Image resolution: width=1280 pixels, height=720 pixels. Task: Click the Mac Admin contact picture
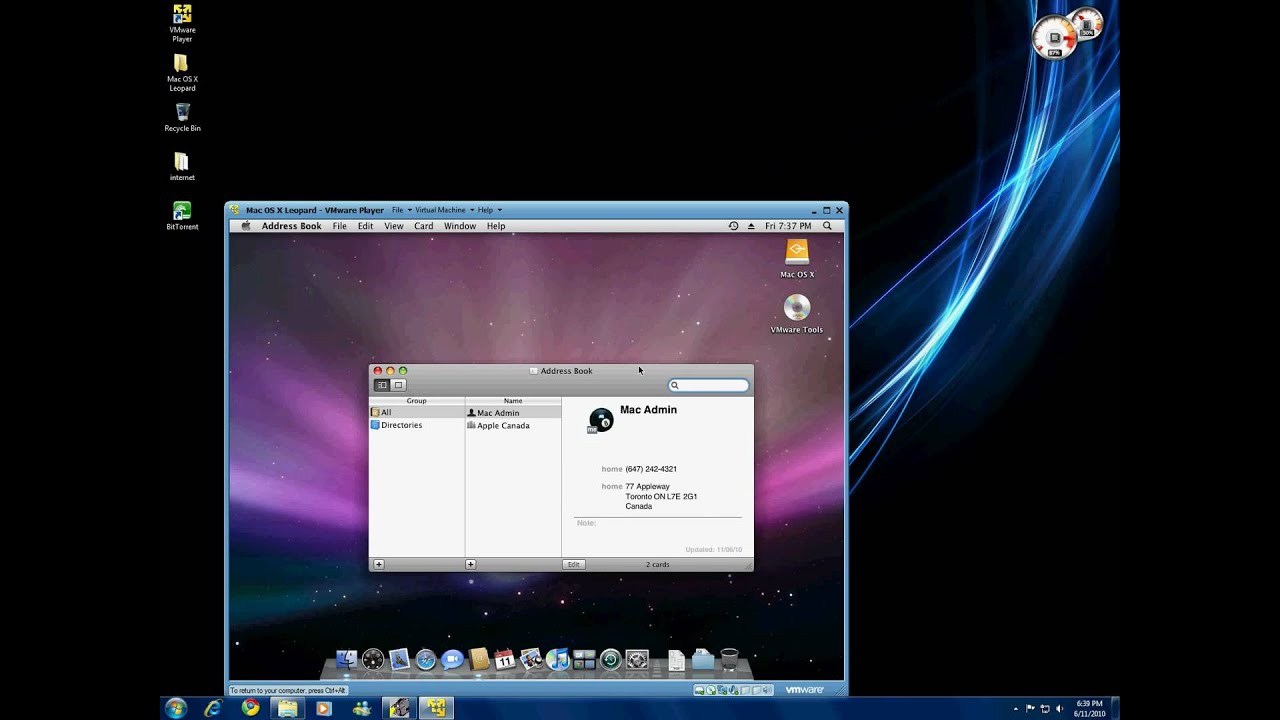[x=601, y=420]
